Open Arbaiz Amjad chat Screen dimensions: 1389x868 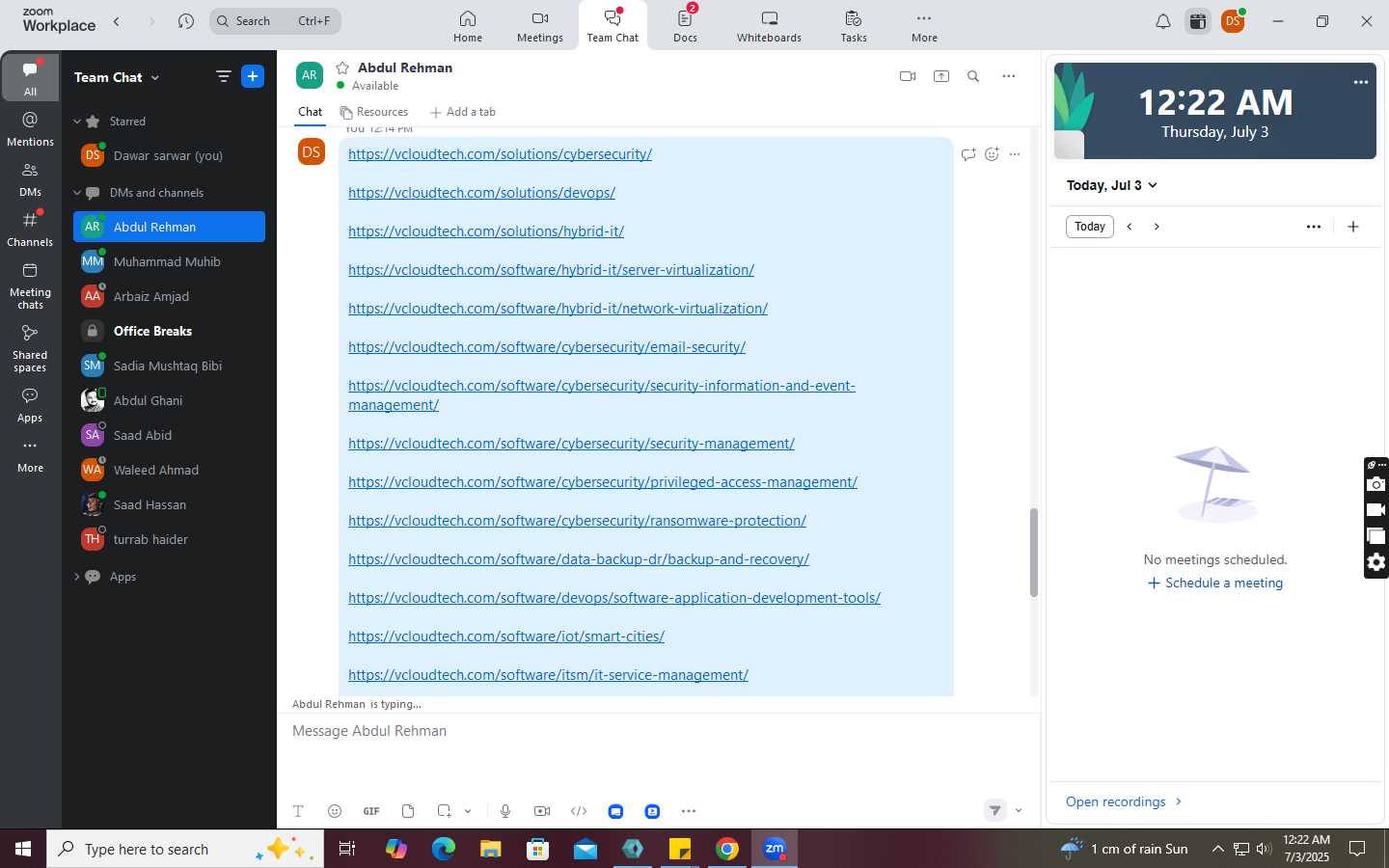pos(169,296)
